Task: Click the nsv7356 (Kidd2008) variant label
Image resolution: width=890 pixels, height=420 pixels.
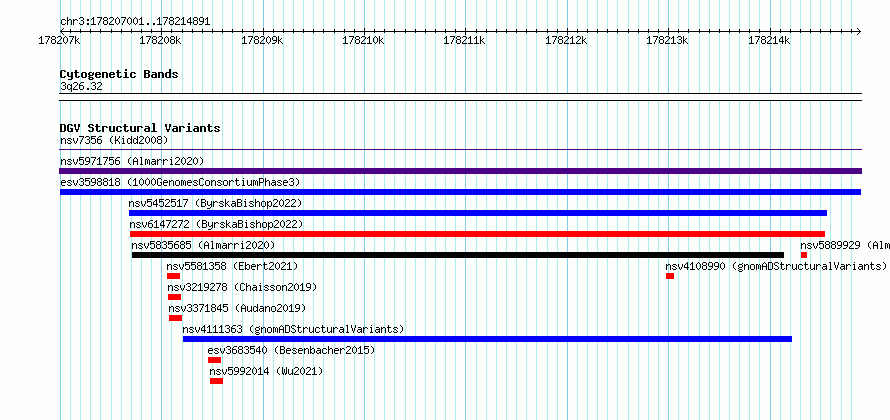Action: pos(114,140)
